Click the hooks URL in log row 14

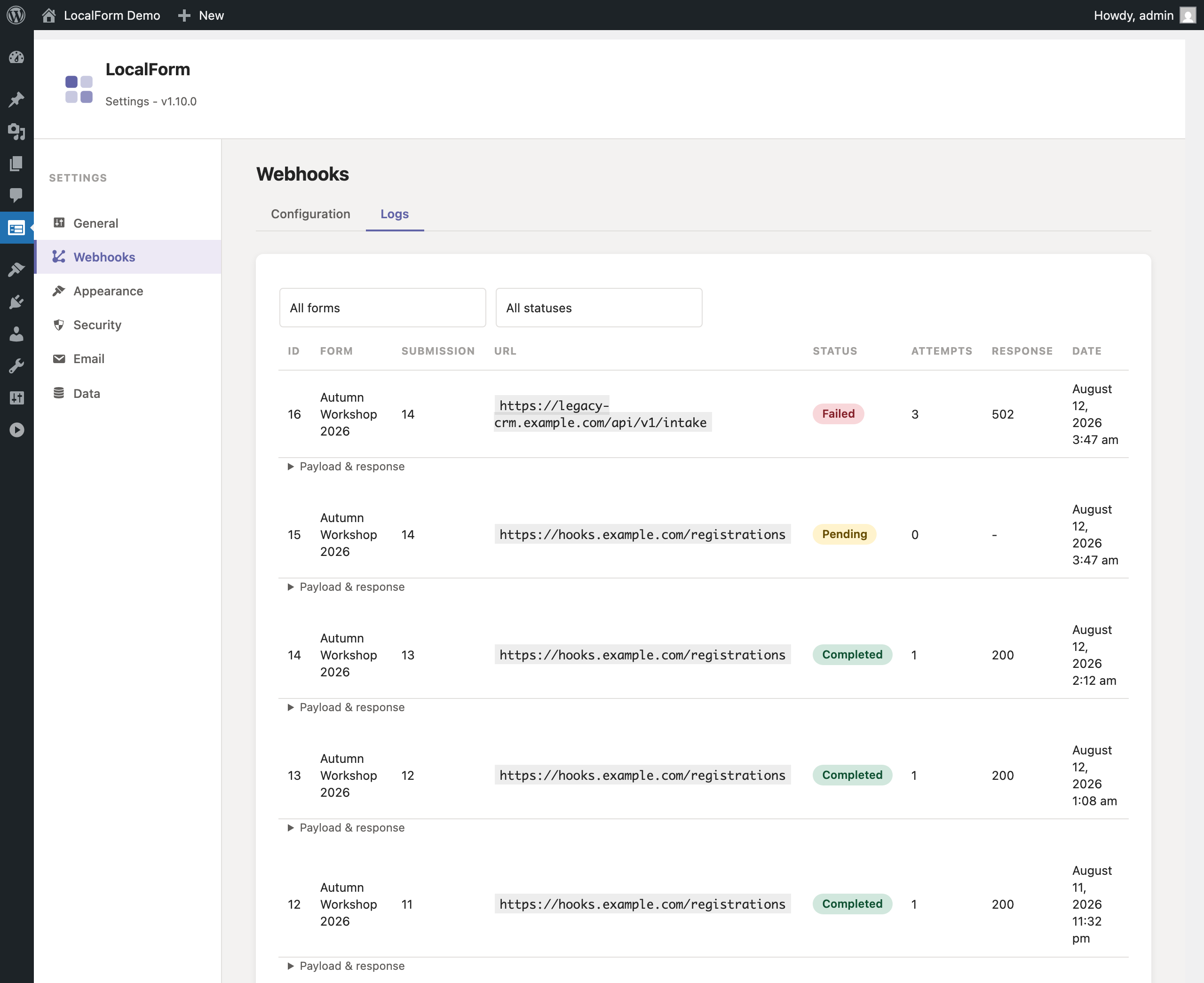tap(642, 655)
